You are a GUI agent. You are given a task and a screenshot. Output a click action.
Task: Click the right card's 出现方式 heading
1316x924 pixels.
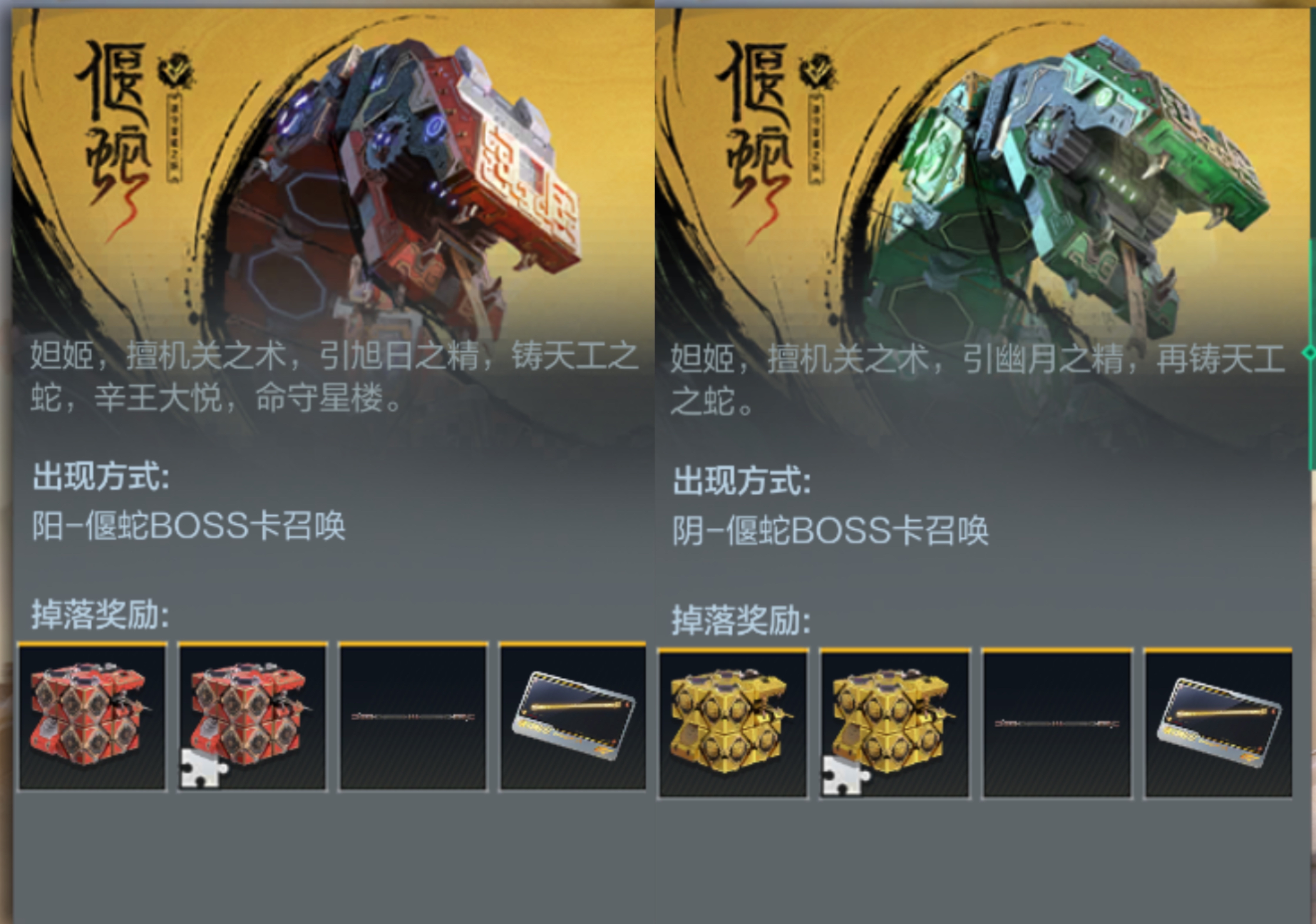(742, 480)
